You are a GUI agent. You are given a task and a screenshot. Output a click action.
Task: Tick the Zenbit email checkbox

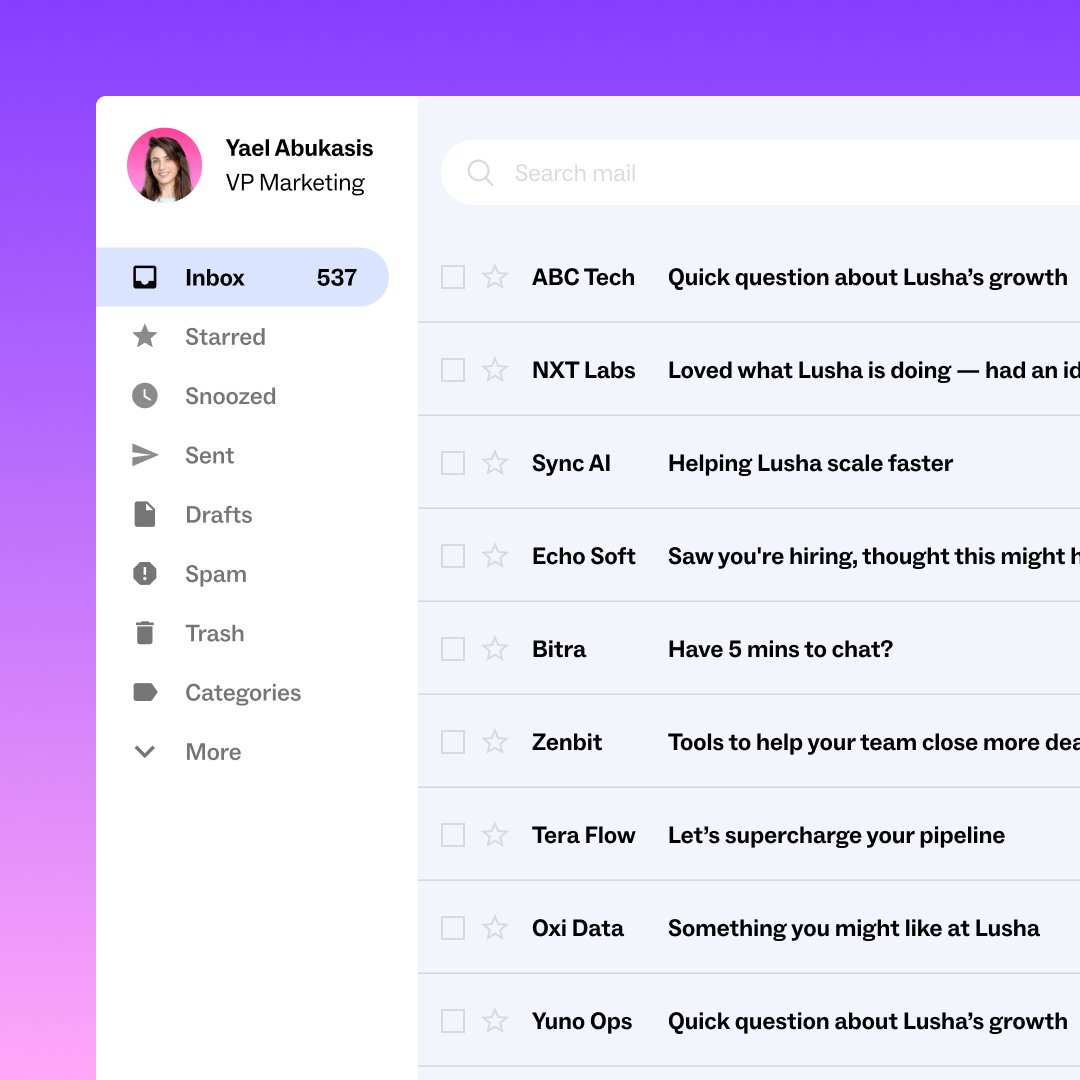click(453, 742)
